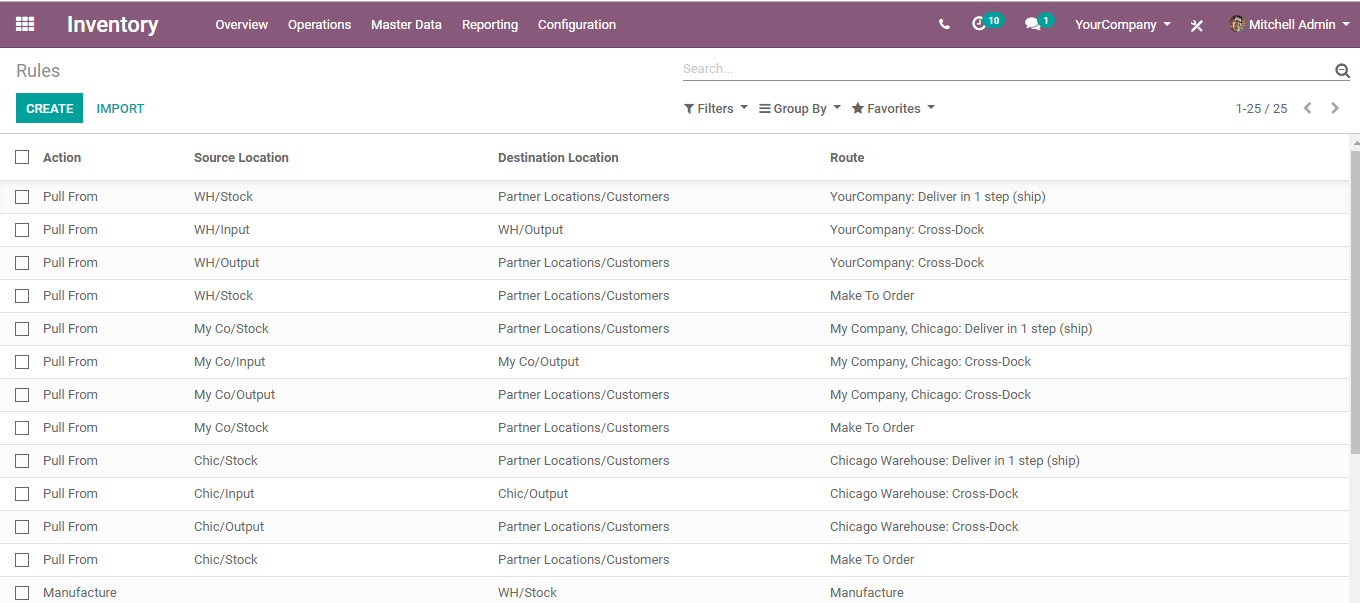Image resolution: width=1360 pixels, height=603 pixels.
Task: Tick the Manufacture rule row checkbox
Action: 22,593
